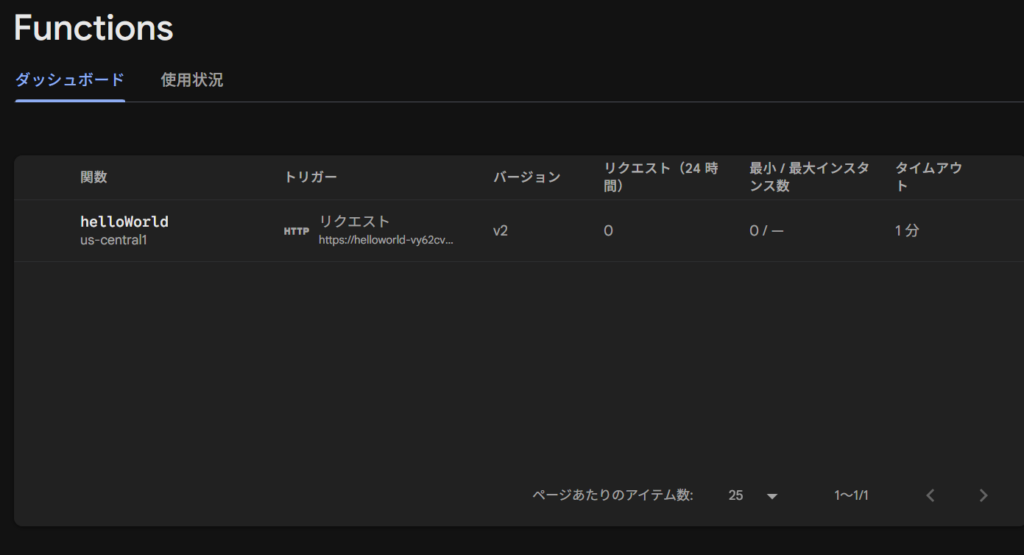Select the v2 version cell
The height and width of the screenshot is (555, 1024).
501,230
